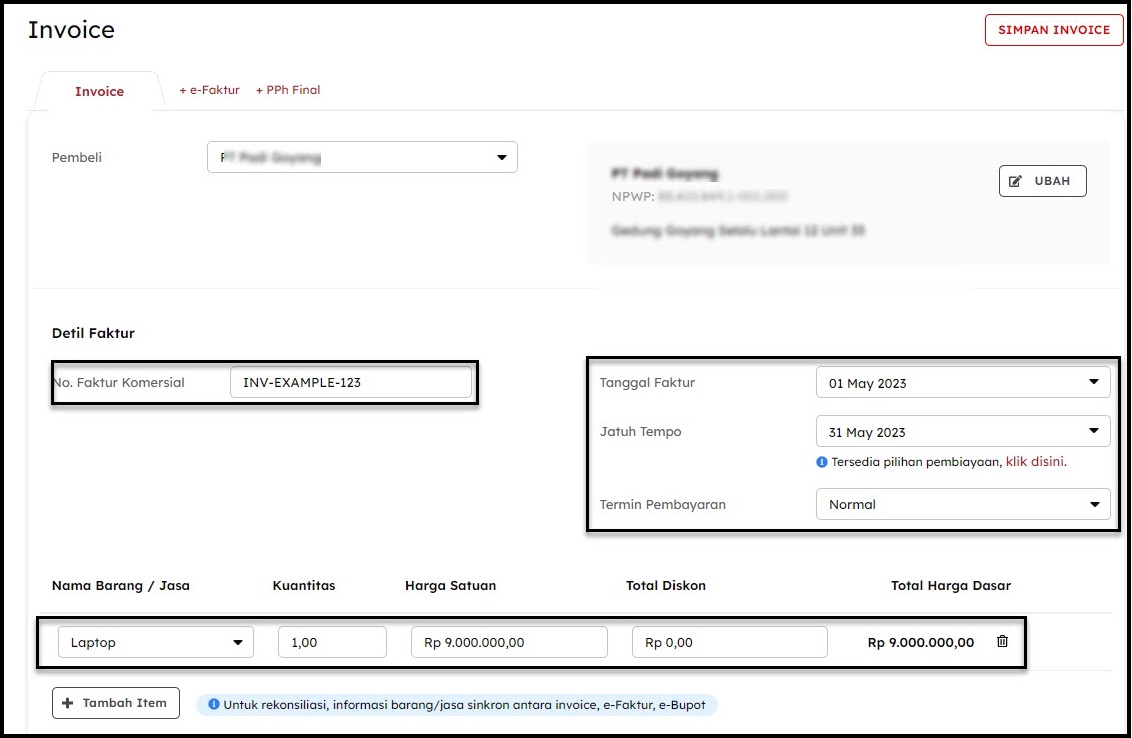Click the Kuantitas field showing 1,00
Screen dimensions: 1132x738
tap(332, 642)
